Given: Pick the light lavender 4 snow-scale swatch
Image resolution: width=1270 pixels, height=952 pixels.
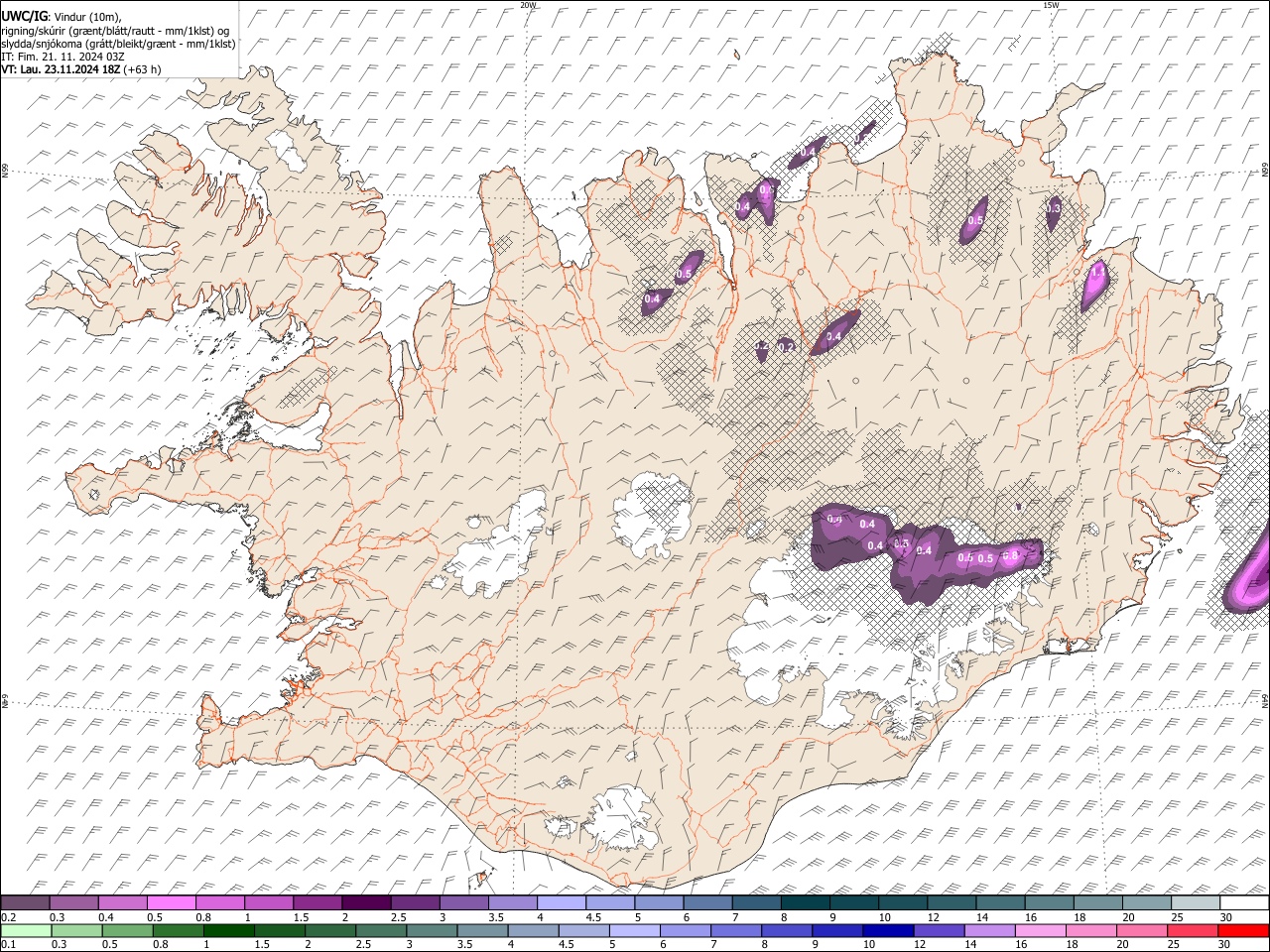Looking at the screenshot, I should click(x=561, y=903).
